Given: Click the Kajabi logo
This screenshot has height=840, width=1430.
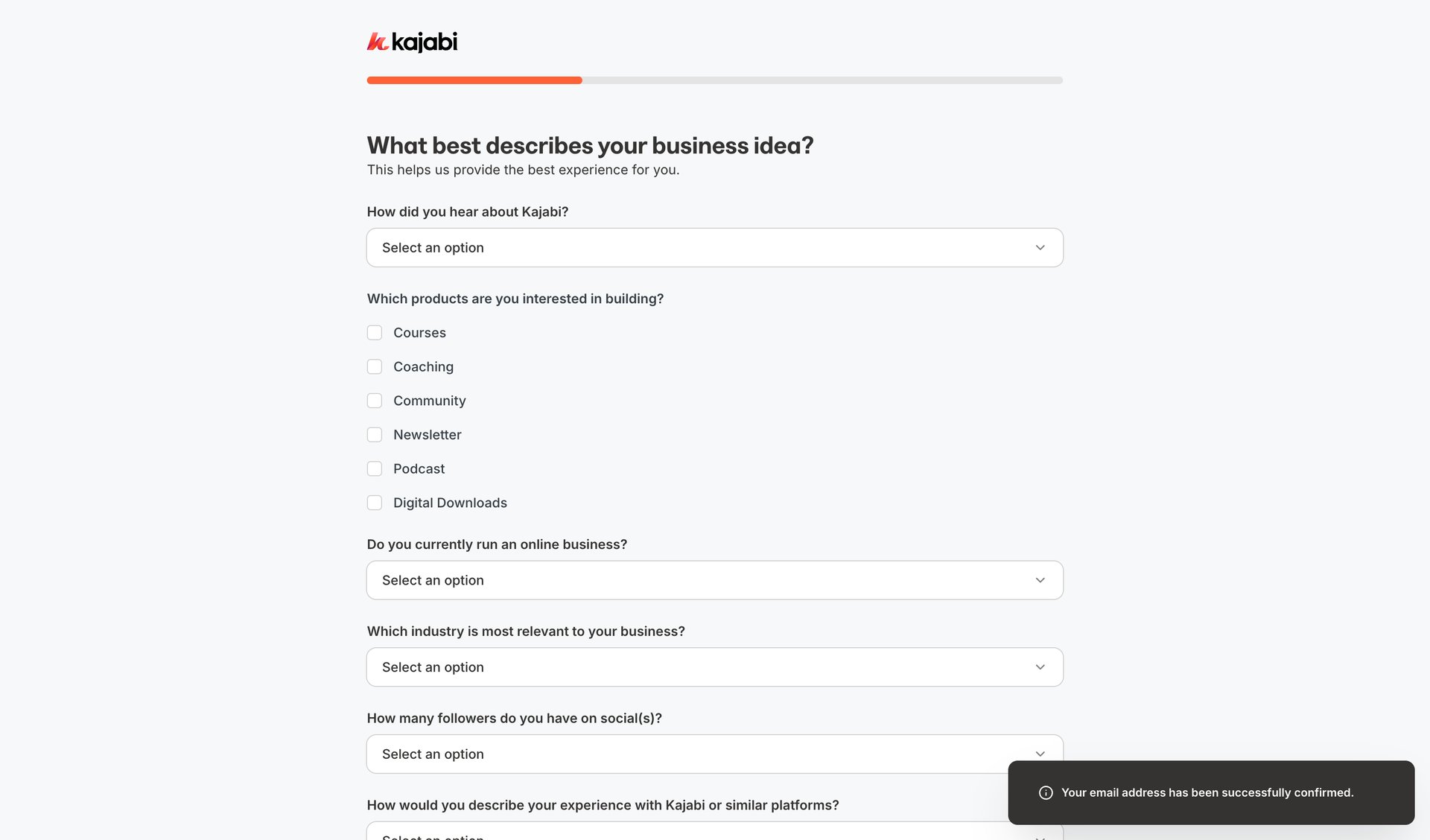Looking at the screenshot, I should point(412,42).
